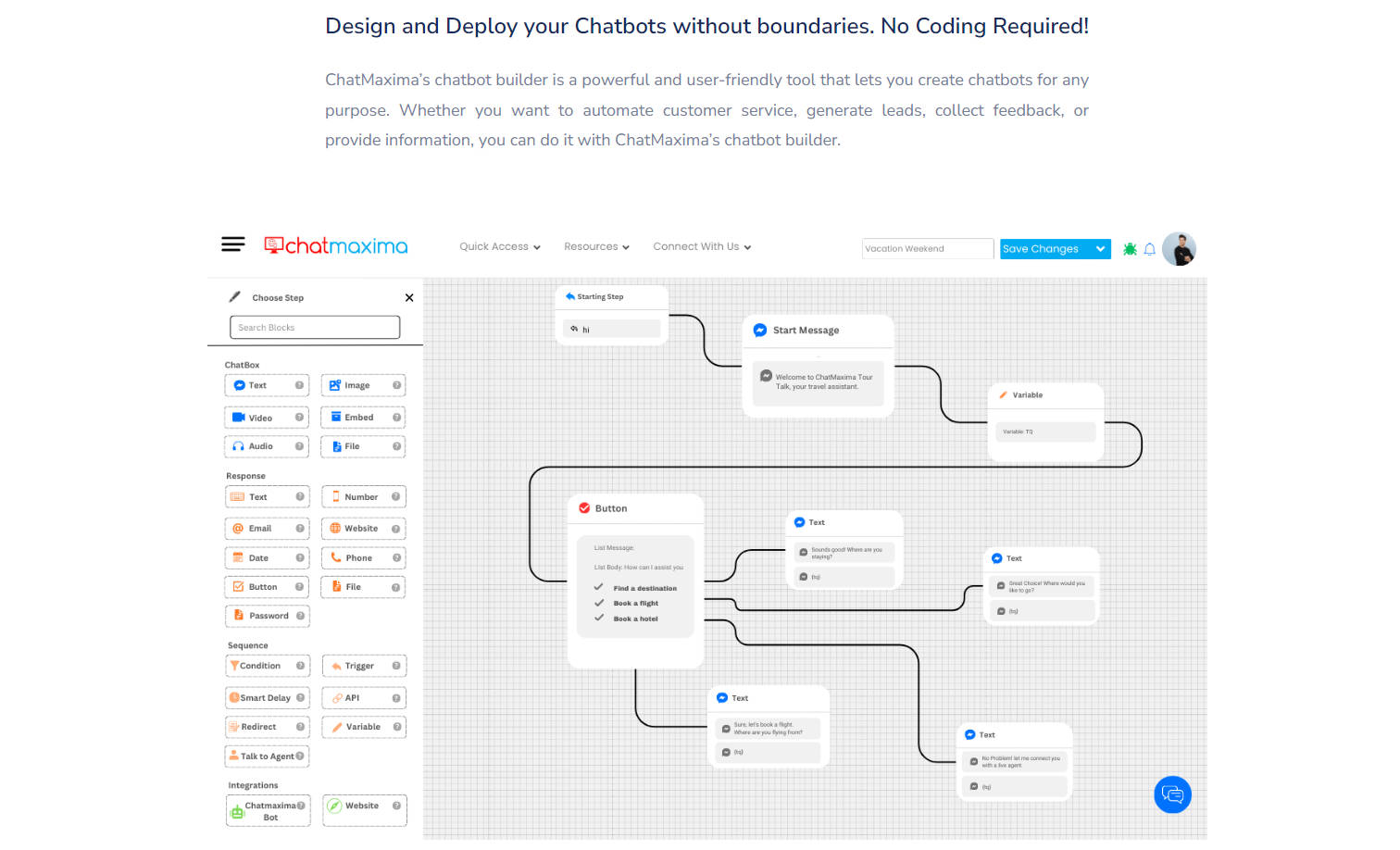Add a Response File block
The height and width of the screenshot is (850, 1400).
pos(364,587)
